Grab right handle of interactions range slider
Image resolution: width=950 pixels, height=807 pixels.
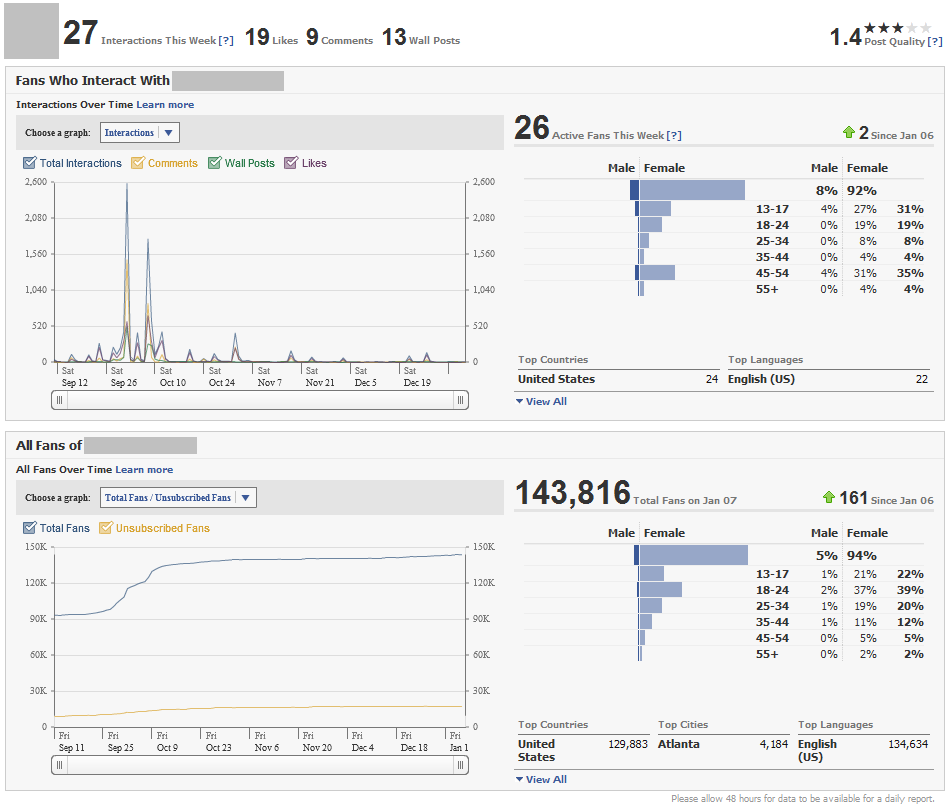click(x=460, y=400)
